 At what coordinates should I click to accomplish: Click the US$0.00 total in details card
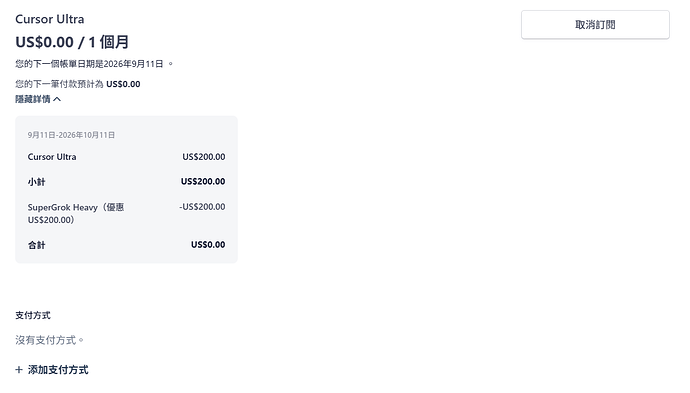click(208, 245)
